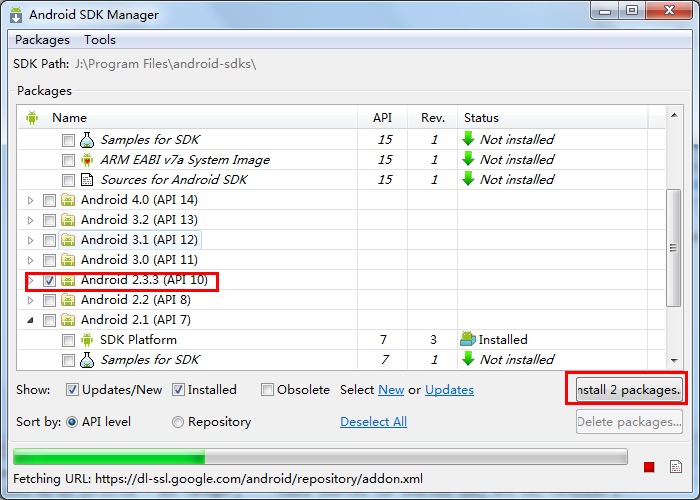700x500 pixels.
Task: Click the scroll up arrow of the package list
Action: tap(674, 115)
